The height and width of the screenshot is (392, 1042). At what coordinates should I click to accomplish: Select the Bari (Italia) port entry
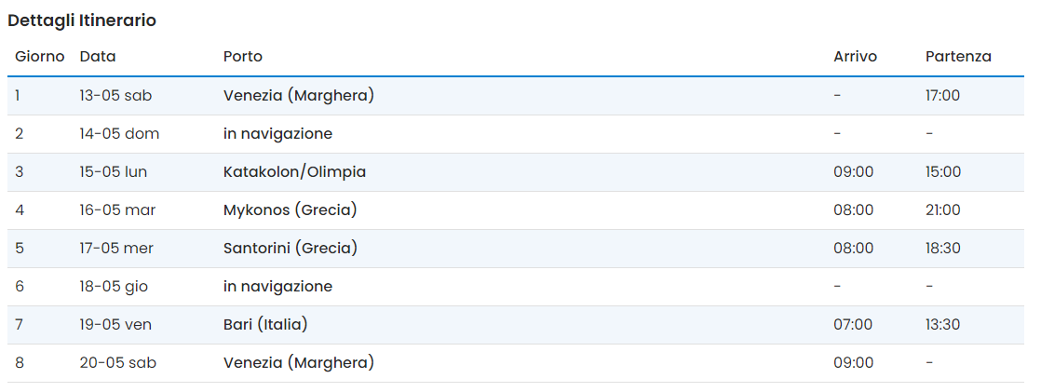click(266, 325)
